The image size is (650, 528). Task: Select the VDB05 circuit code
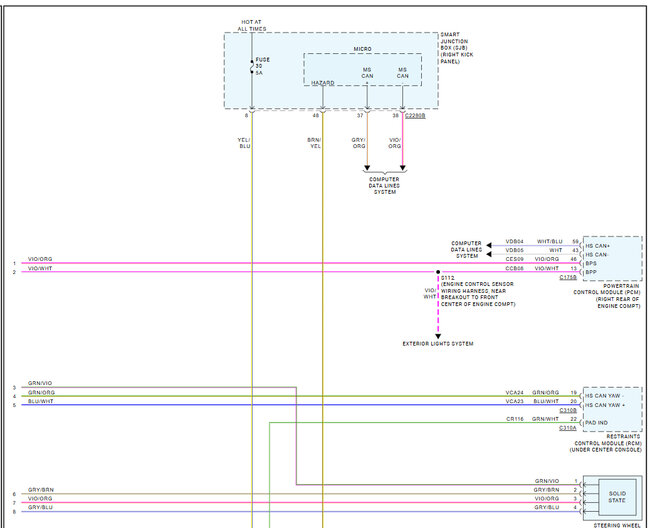tap(514, 250)
